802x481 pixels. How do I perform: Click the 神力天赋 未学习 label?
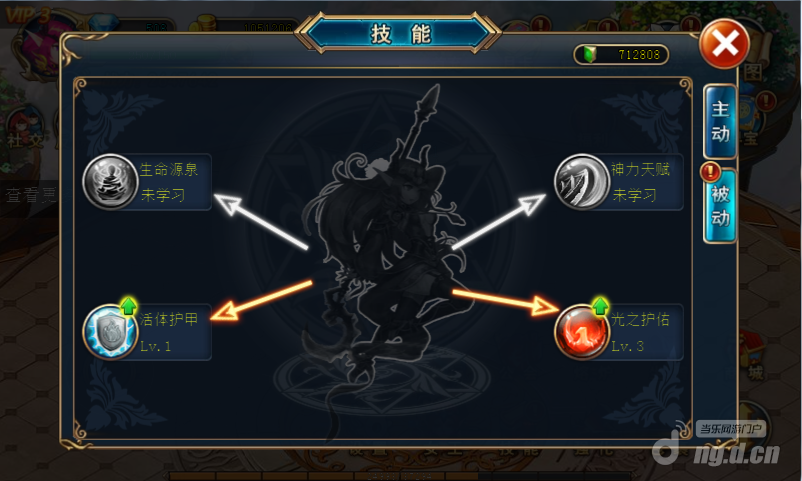[x=634, y=195]
